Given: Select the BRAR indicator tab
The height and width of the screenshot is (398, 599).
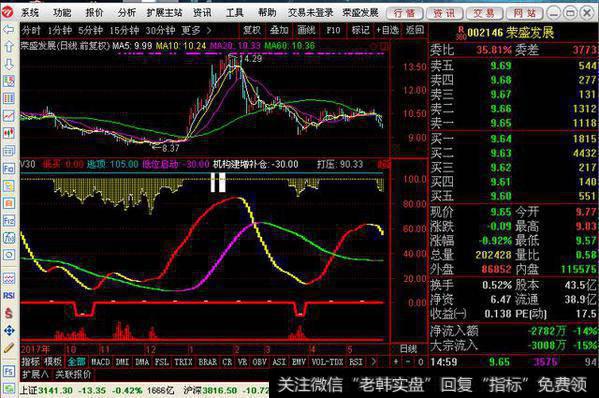Looking at the screenshot, I should pos(207,361).
